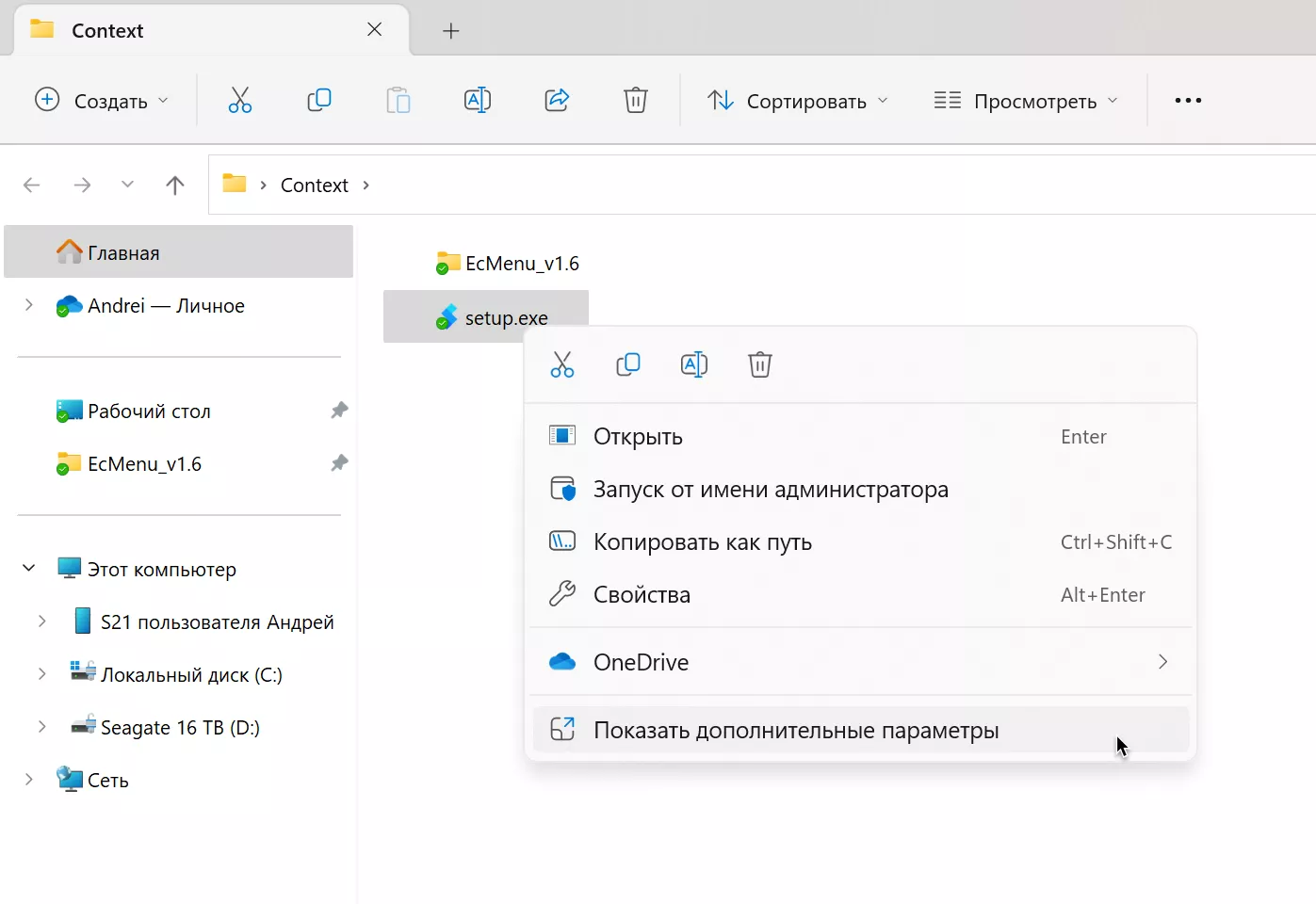Screen dimensions: 1316x904
Task: Choose Открыть from the context menu
Action: point(861,436)
